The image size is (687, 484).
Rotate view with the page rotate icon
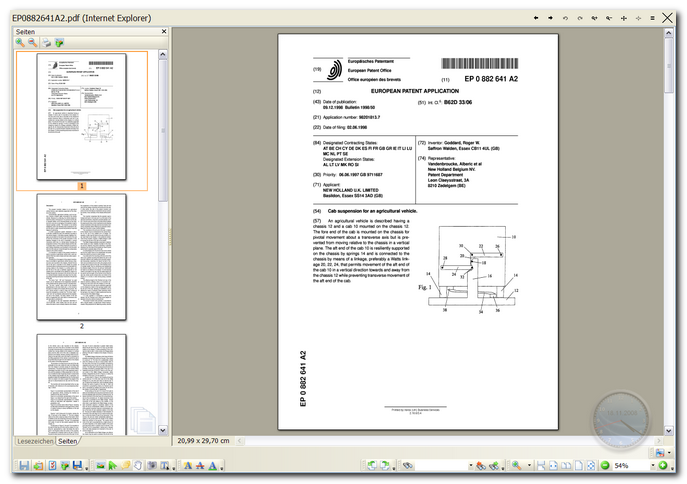coord(372,466)
